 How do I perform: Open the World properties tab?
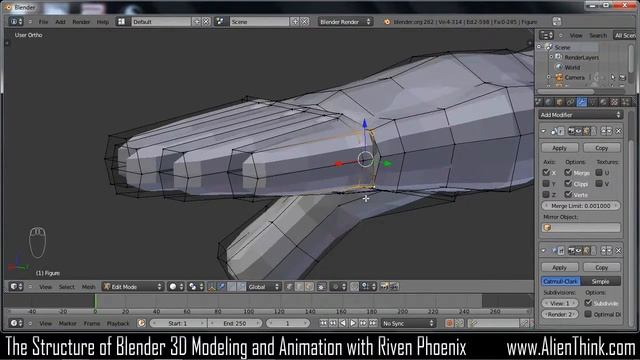tap(549, 102)
